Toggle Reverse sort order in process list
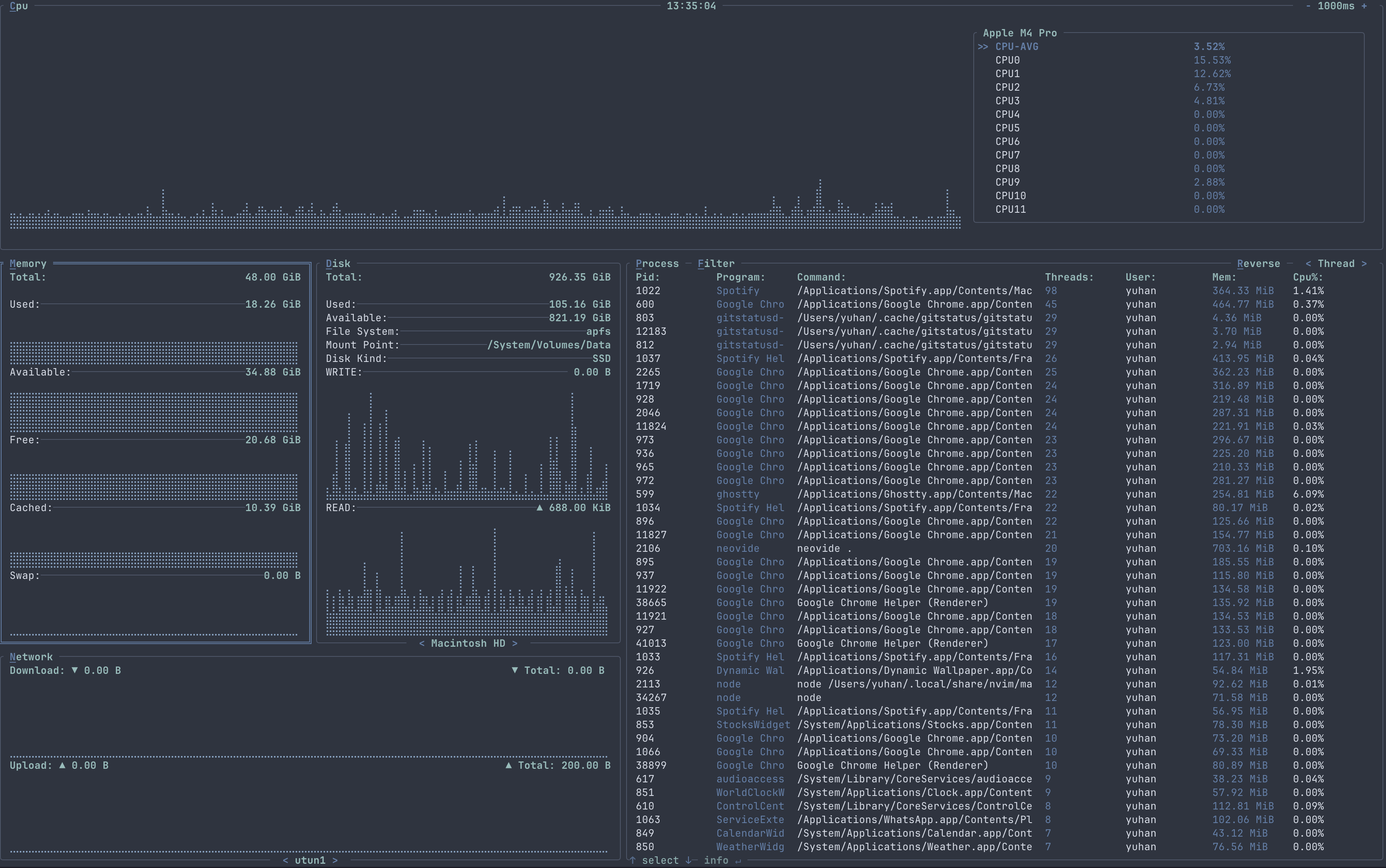1386x868 pixels. [1258, 263]
